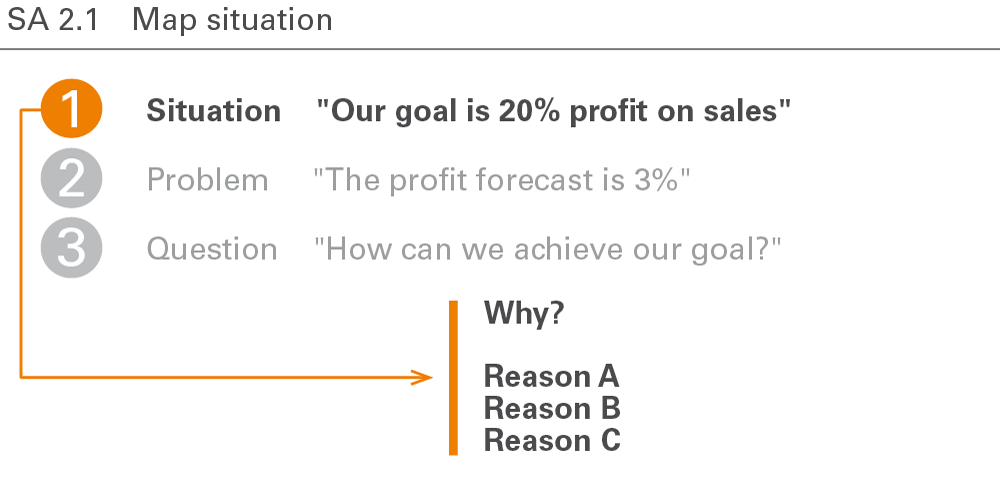Screen dimensions: 1000x478
Task: Click the gray divider line under the title
Action: [500, 48]
